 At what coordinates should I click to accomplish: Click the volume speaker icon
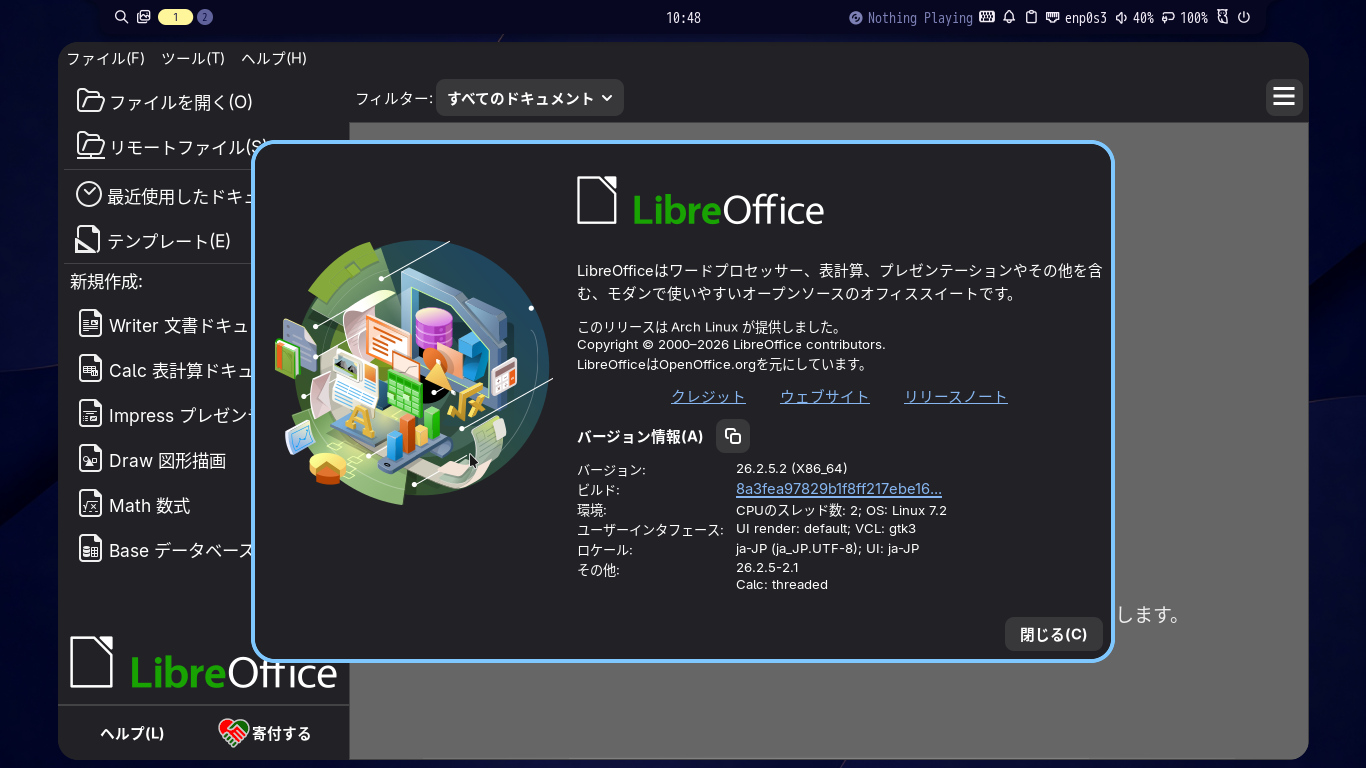tap(1121, 17)
